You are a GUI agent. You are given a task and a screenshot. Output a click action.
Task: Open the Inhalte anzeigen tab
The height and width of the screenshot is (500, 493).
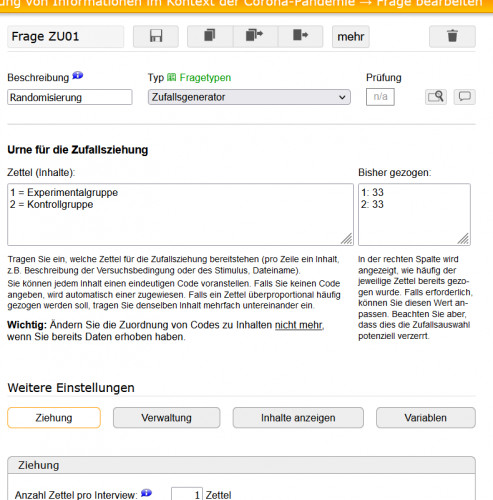298,418
